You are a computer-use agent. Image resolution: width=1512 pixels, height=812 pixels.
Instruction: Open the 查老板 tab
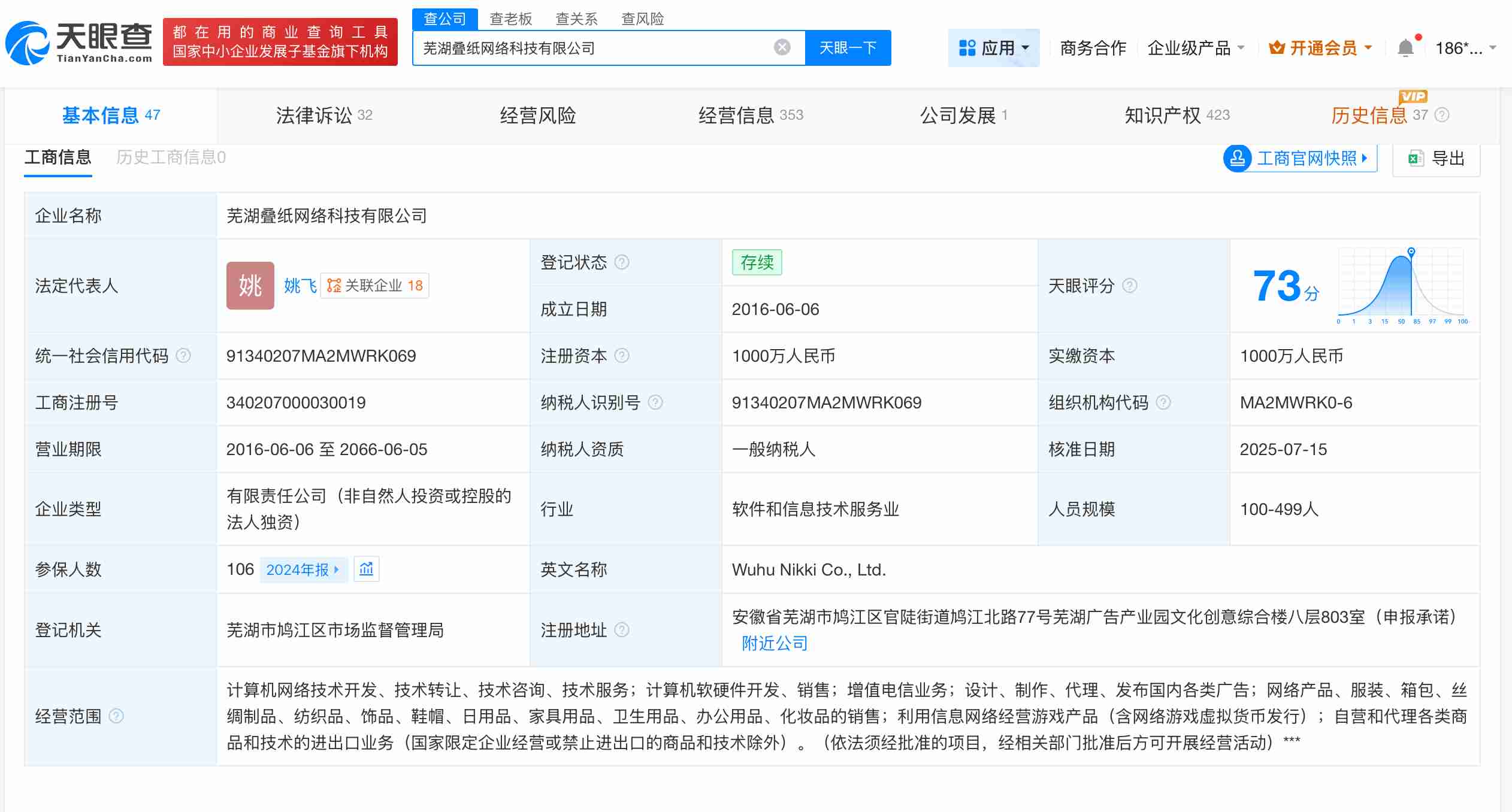pos(510,19)
